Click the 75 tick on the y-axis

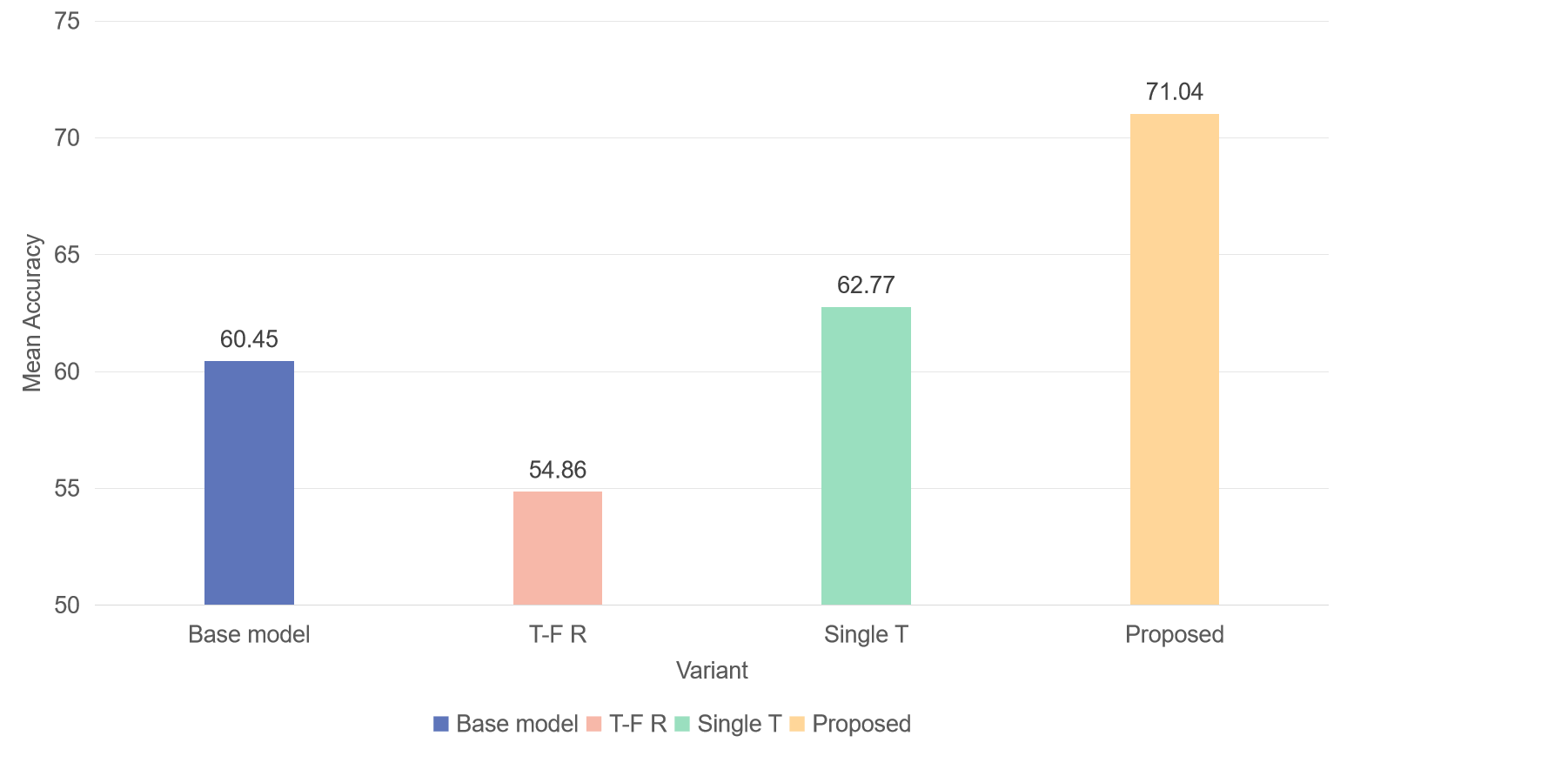pyautogui.click(x=67, y=21)
